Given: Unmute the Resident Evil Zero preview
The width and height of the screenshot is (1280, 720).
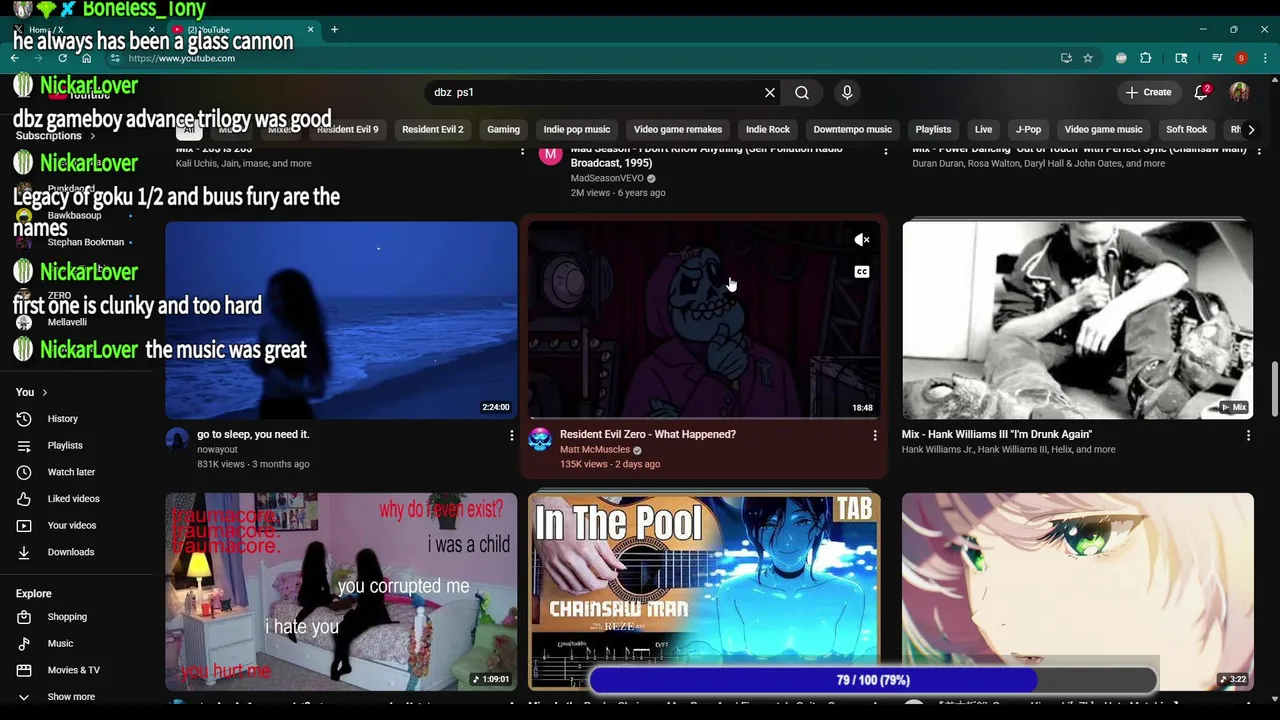Looking at the screenshot, I should pos(862,240).
